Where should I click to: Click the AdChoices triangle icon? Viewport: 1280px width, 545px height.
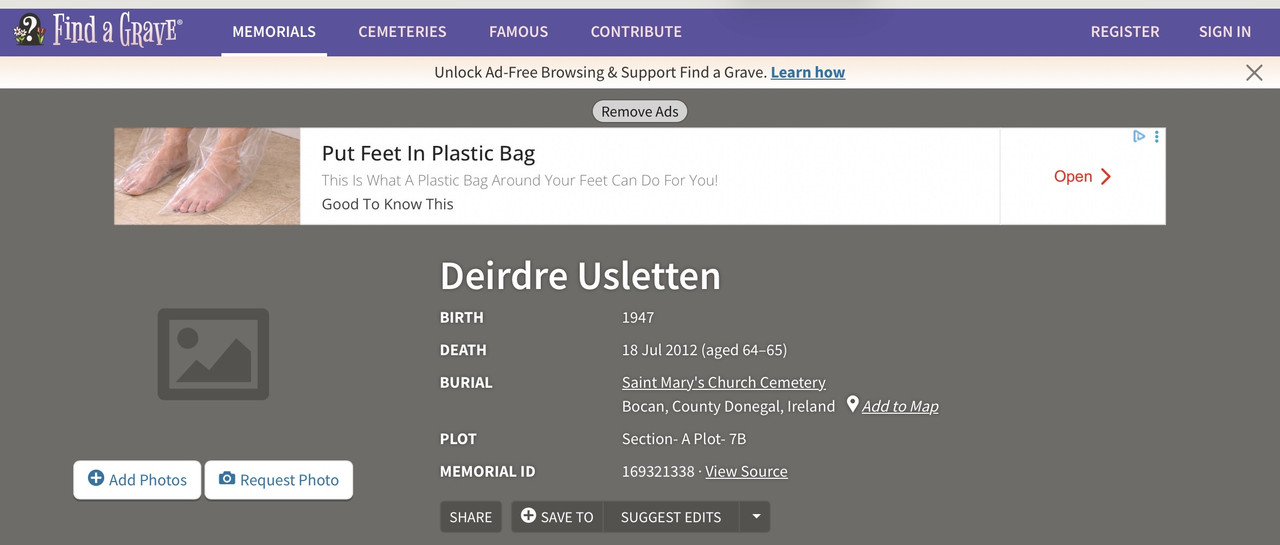pyautogui.click(x=1139, y=137)
